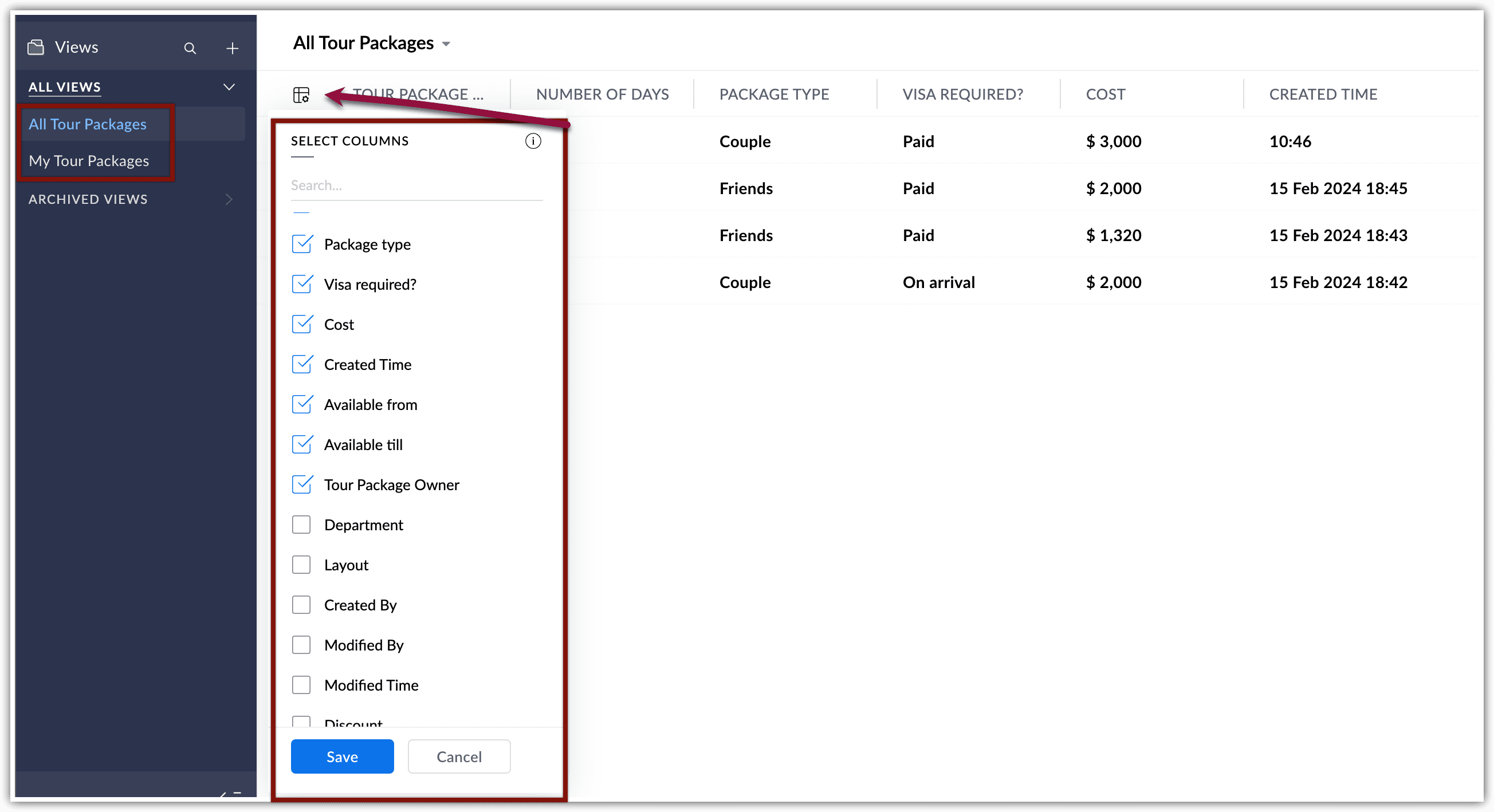Tick the Modified Time checkbox
Viewport: 1494px width, 812px height.
(301, 684)
